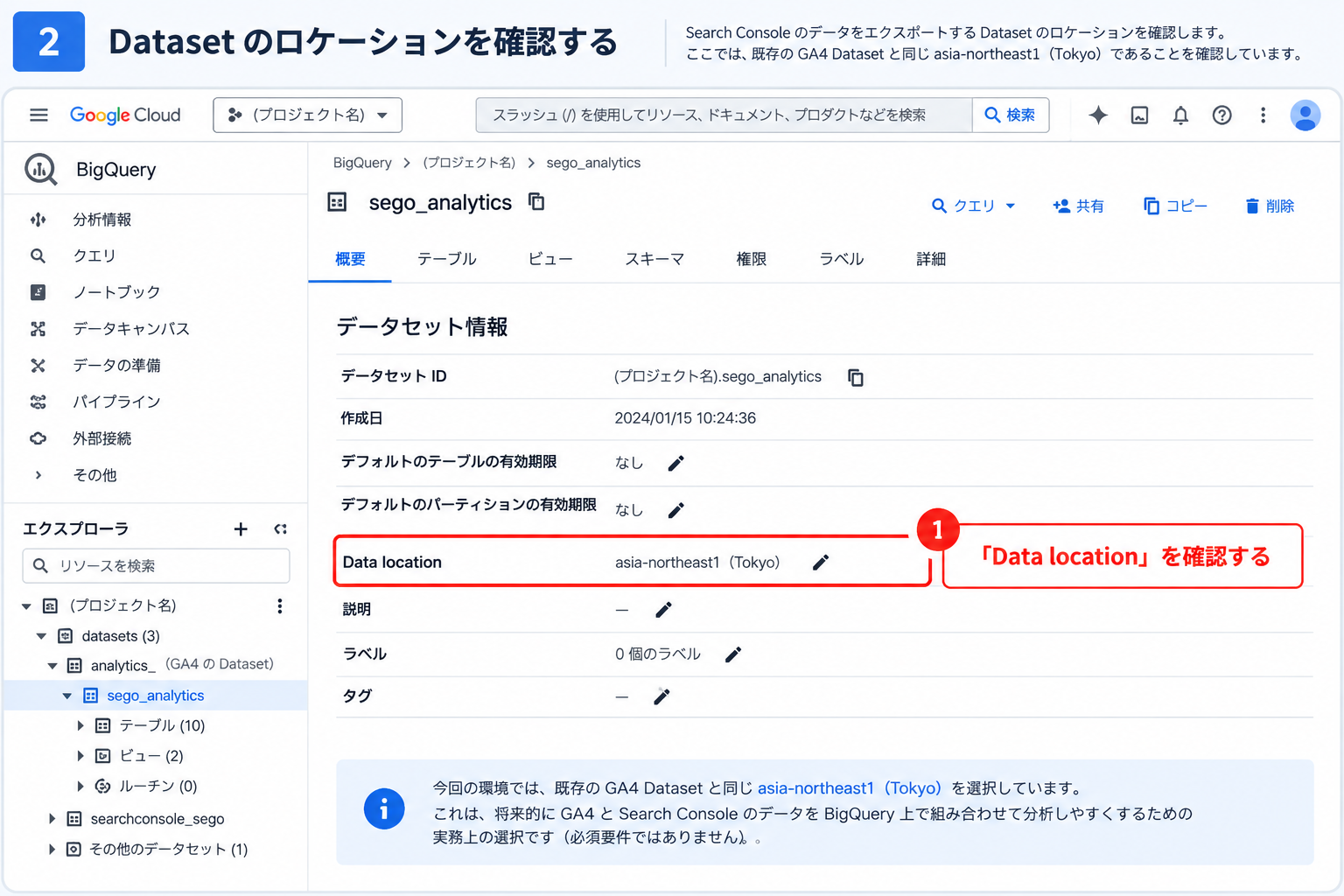Click the 共有 share button
This screenshot has height=896, width=1344.
pos(1078,206)
